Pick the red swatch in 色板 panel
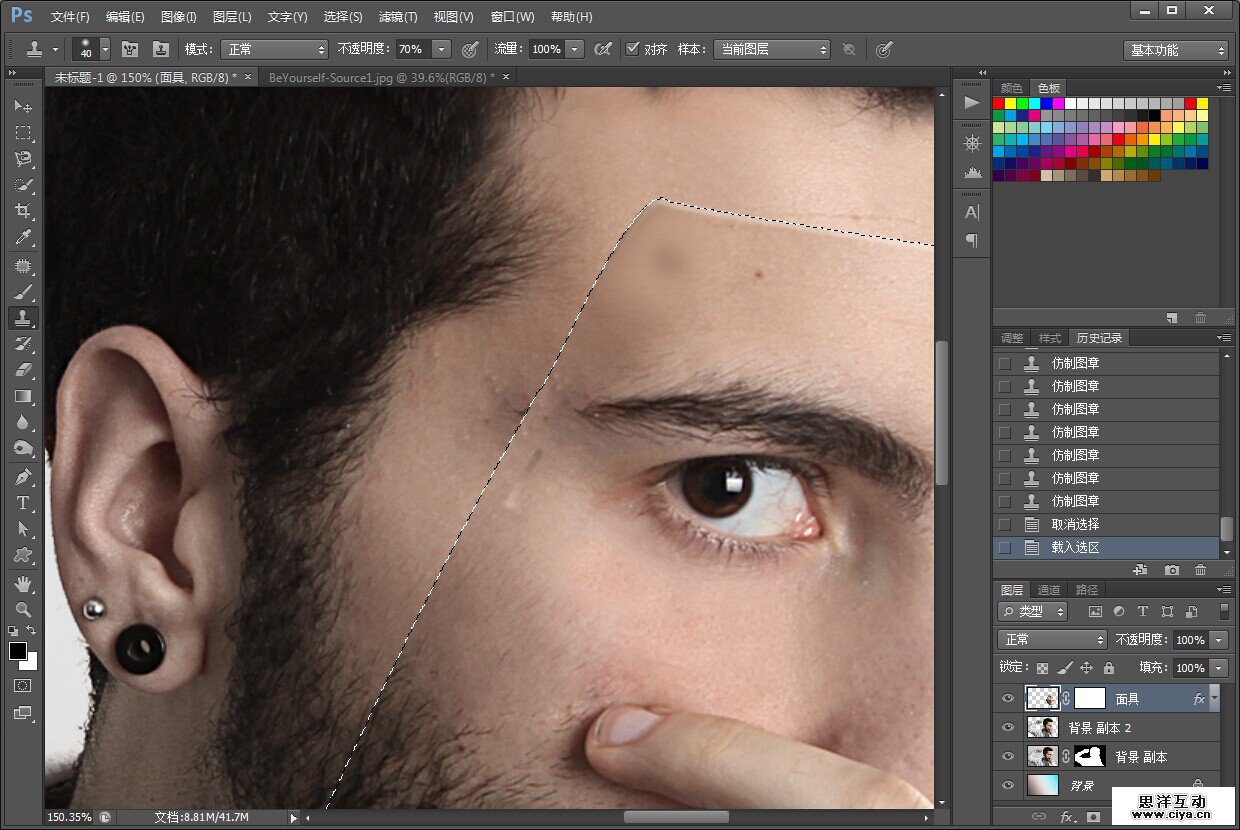1240x830 pixels. pos(999,103)
